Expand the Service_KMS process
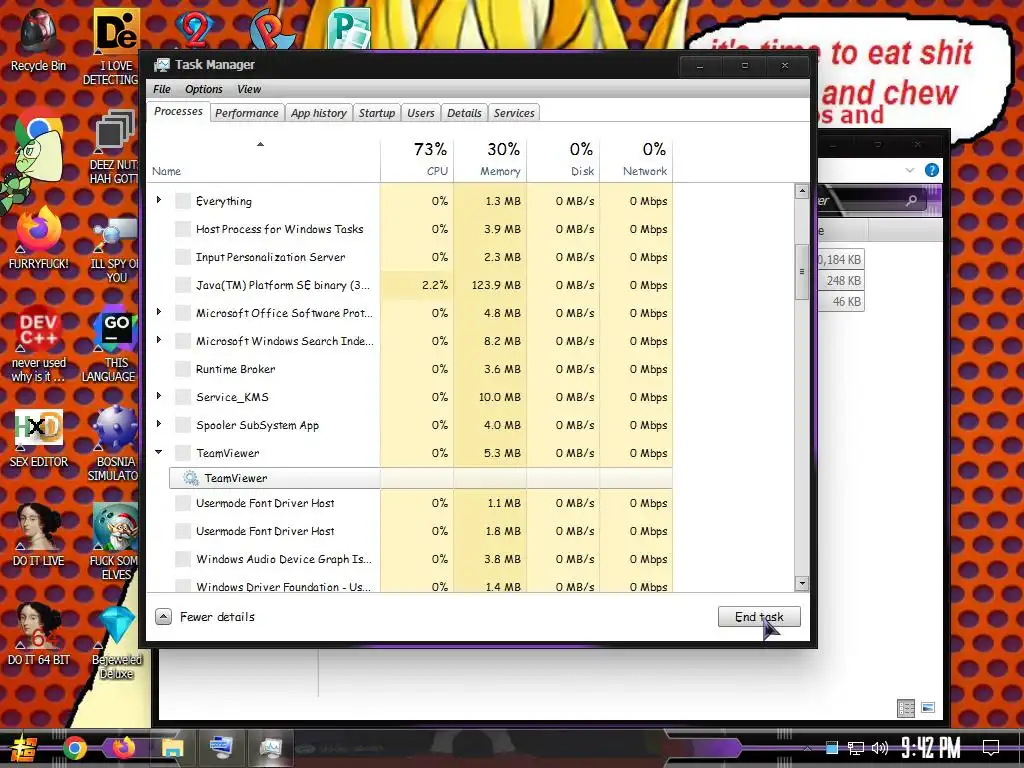1024x768 pixels. [x=159, y=396]
